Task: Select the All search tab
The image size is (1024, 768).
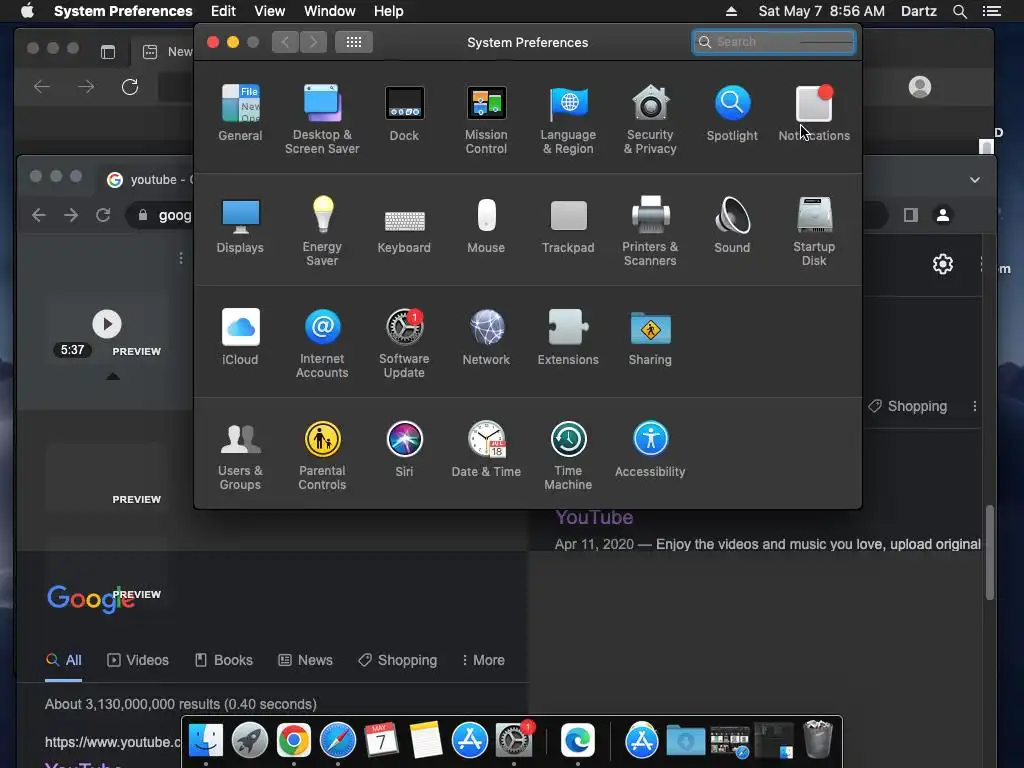Action: tap(63, 660)
